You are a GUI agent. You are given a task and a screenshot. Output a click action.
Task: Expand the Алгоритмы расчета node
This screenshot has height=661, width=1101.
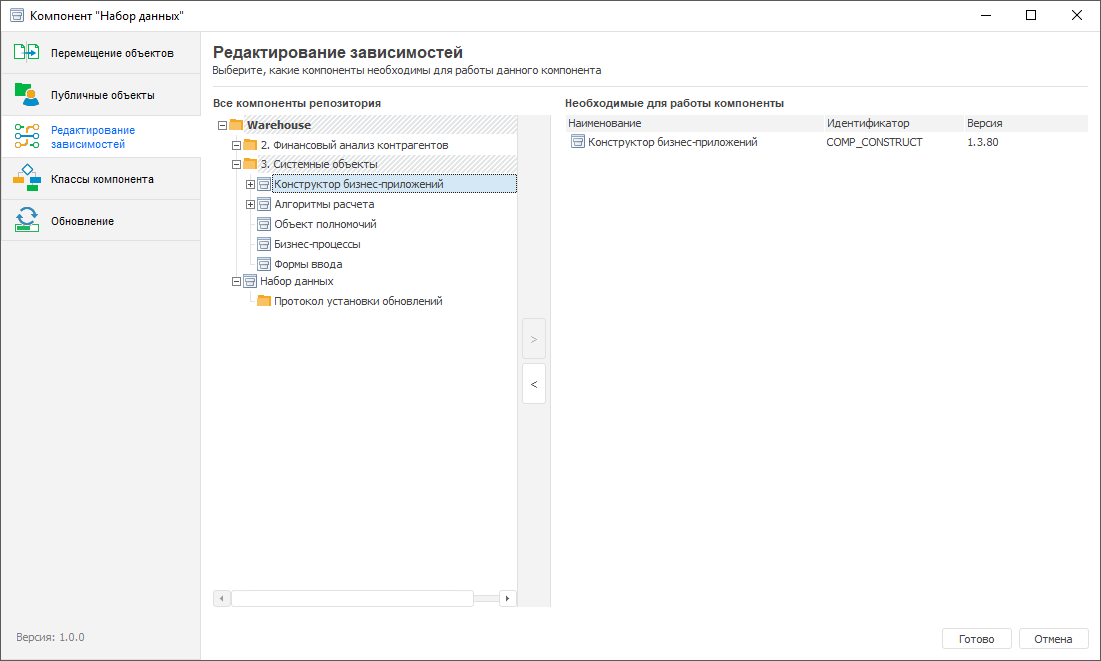tap(251, 205)
